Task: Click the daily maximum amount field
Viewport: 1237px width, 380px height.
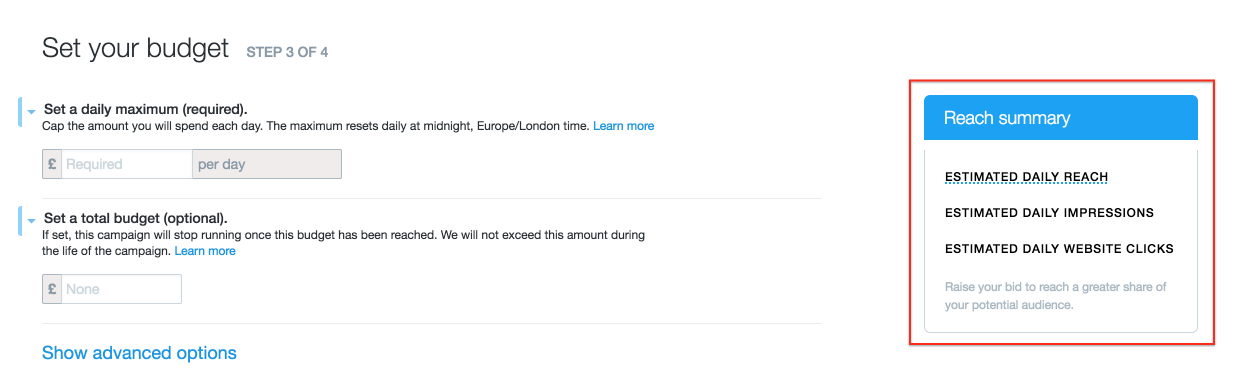Action: (x=126, y=164)
